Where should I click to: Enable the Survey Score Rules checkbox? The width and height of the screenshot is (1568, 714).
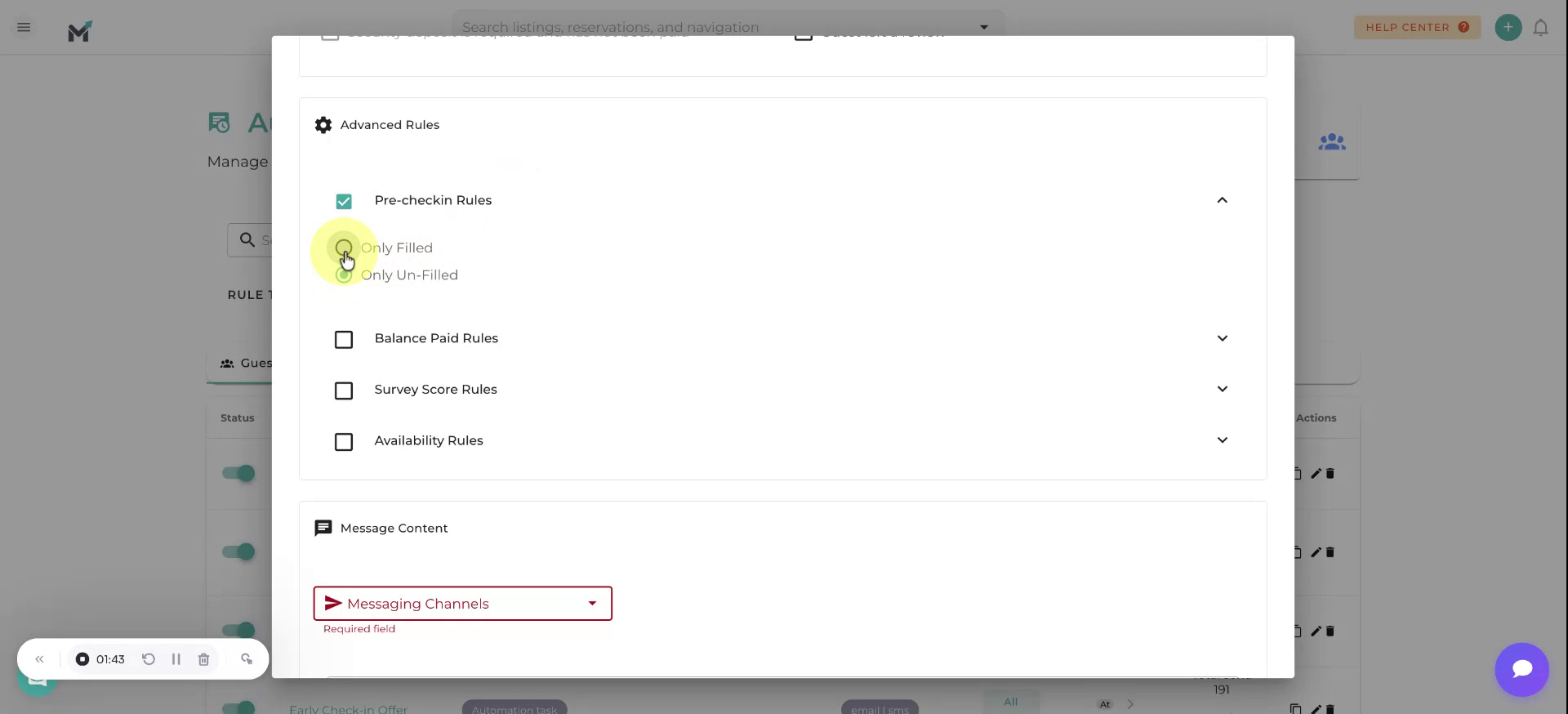pyautogui.click(x=344, y=390)
